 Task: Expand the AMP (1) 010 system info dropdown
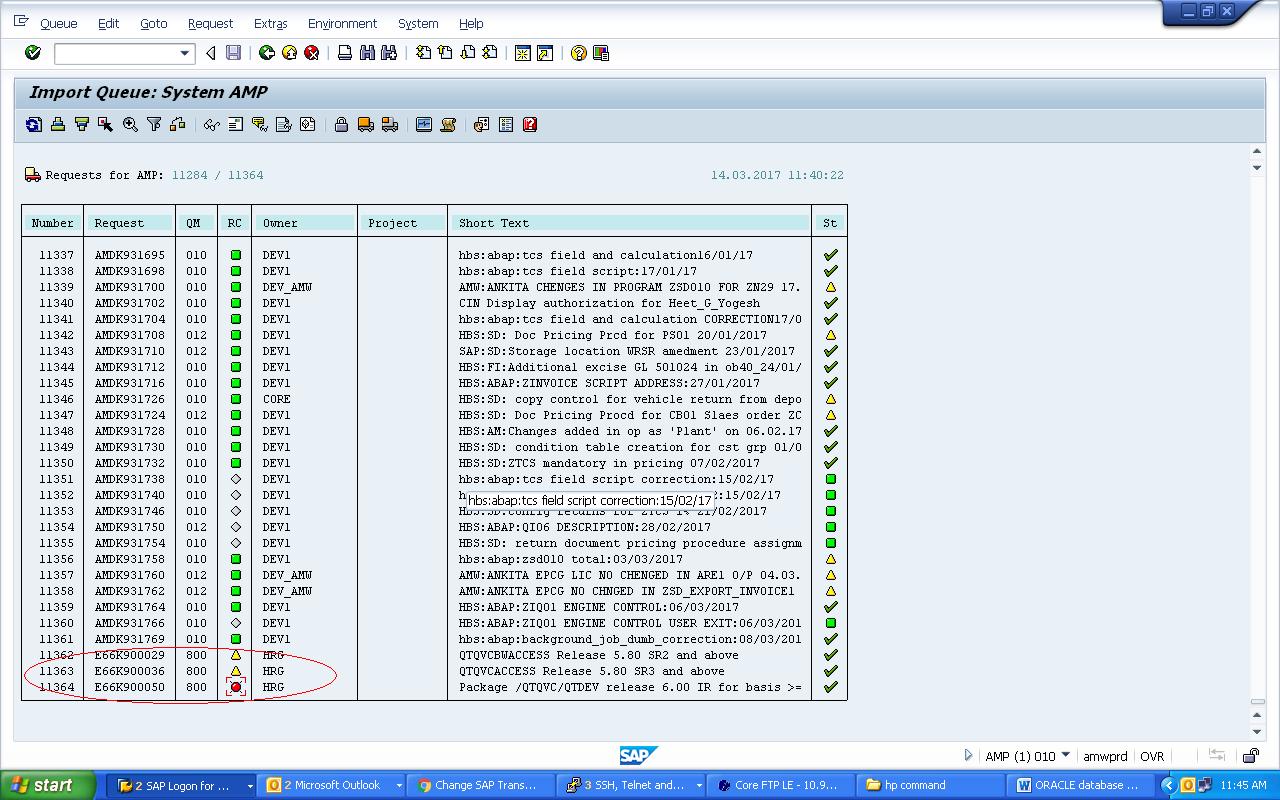tap(1066, 755)
